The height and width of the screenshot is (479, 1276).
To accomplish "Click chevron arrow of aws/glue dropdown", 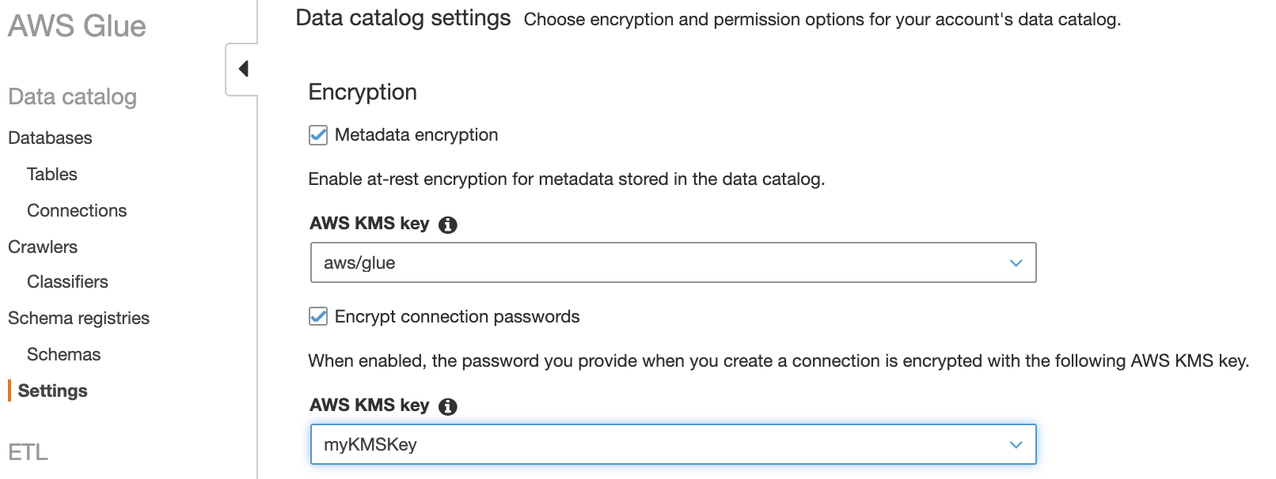I will (x=1016, y=263).
